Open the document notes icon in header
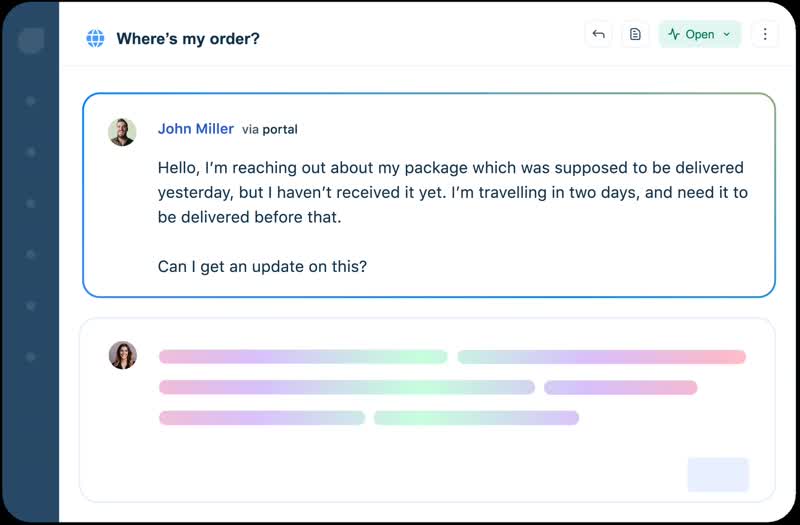800x525 pixels. [635, 34]
